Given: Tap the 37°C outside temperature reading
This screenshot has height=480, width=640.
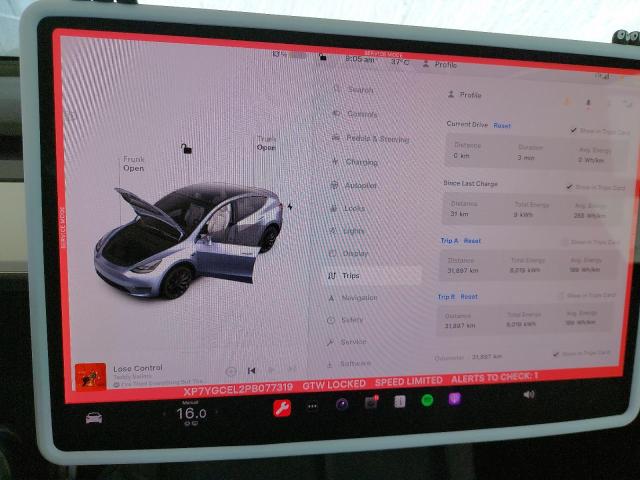Looking at the screenshot, I should click(400, 62).
